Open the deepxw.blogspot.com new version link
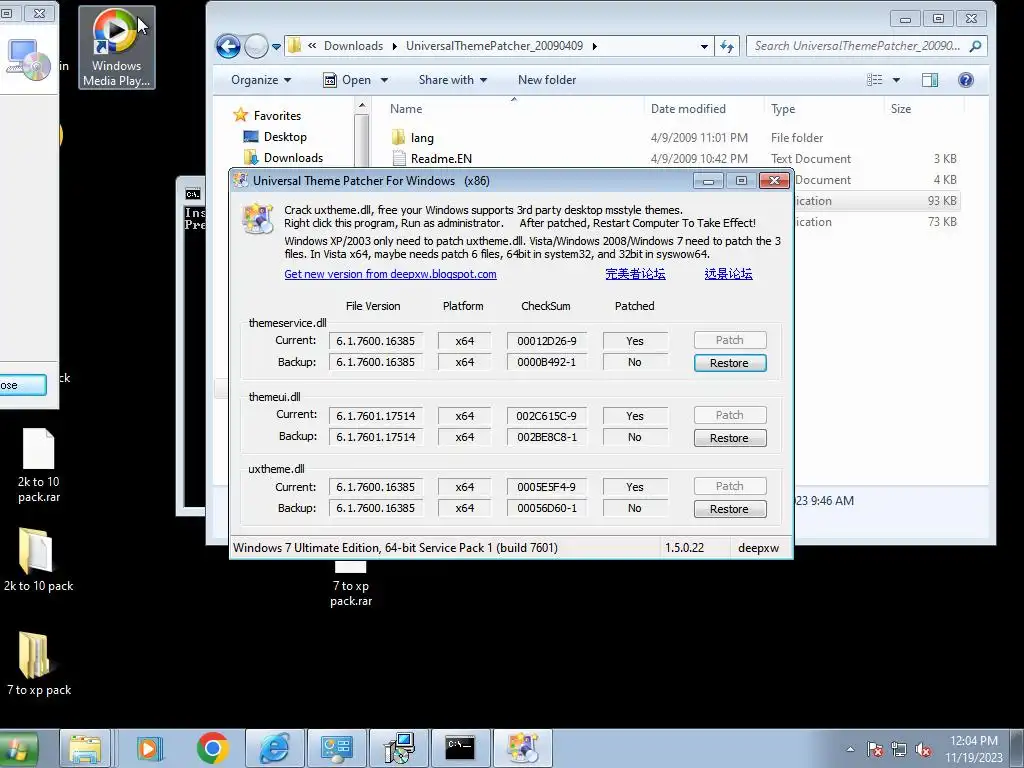Viewport: 1024px width, 768px height. point(390,274)
